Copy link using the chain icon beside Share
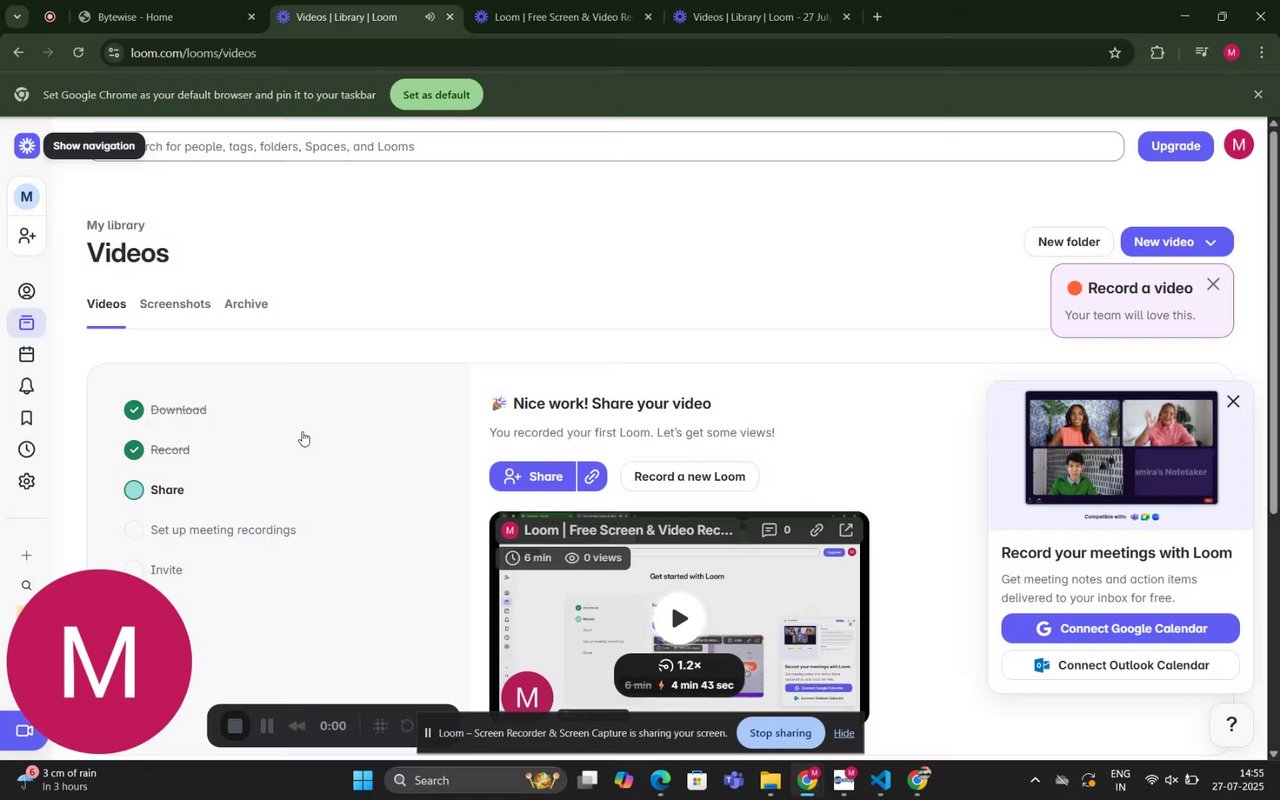 [592, 477]
